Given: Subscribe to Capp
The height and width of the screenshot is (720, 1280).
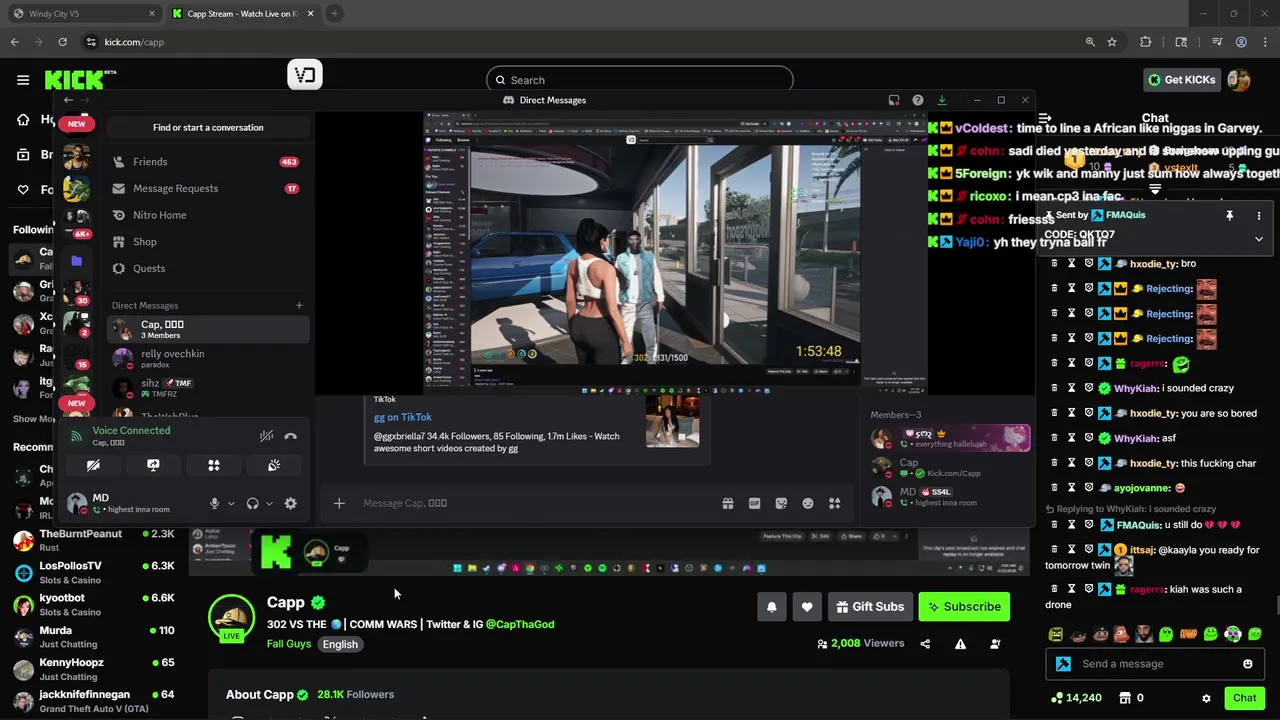Looking at the screenshot, I should point(964,607).
